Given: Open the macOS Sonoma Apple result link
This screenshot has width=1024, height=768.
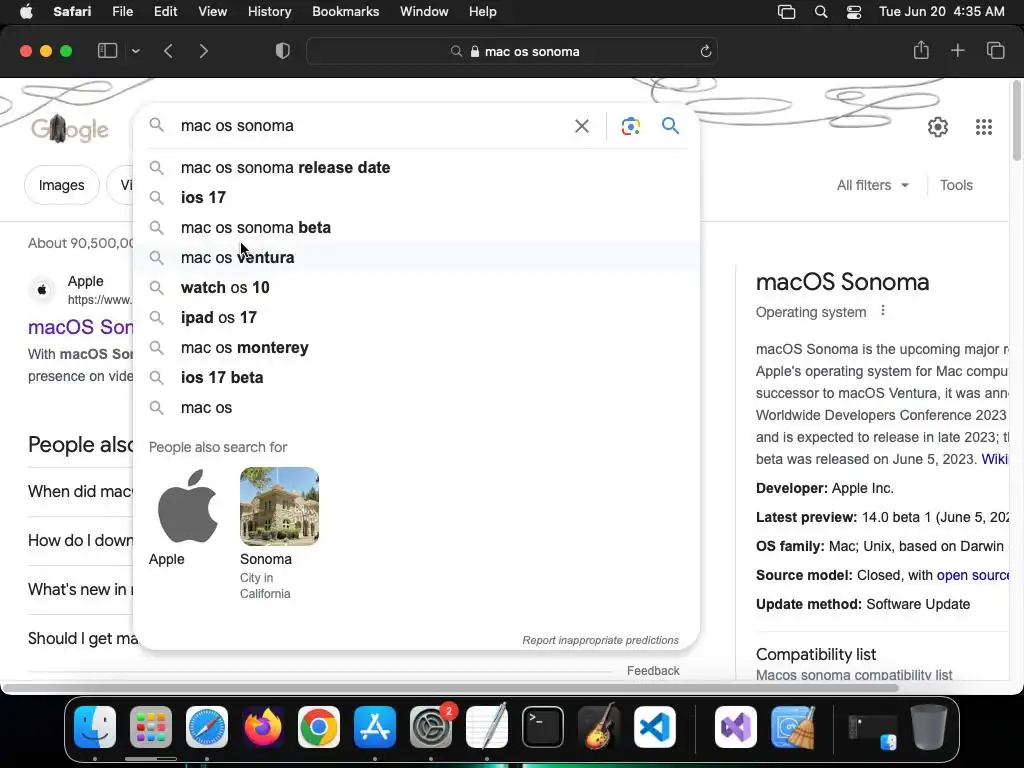Looking at the screenshot, I should pos(80,327).
